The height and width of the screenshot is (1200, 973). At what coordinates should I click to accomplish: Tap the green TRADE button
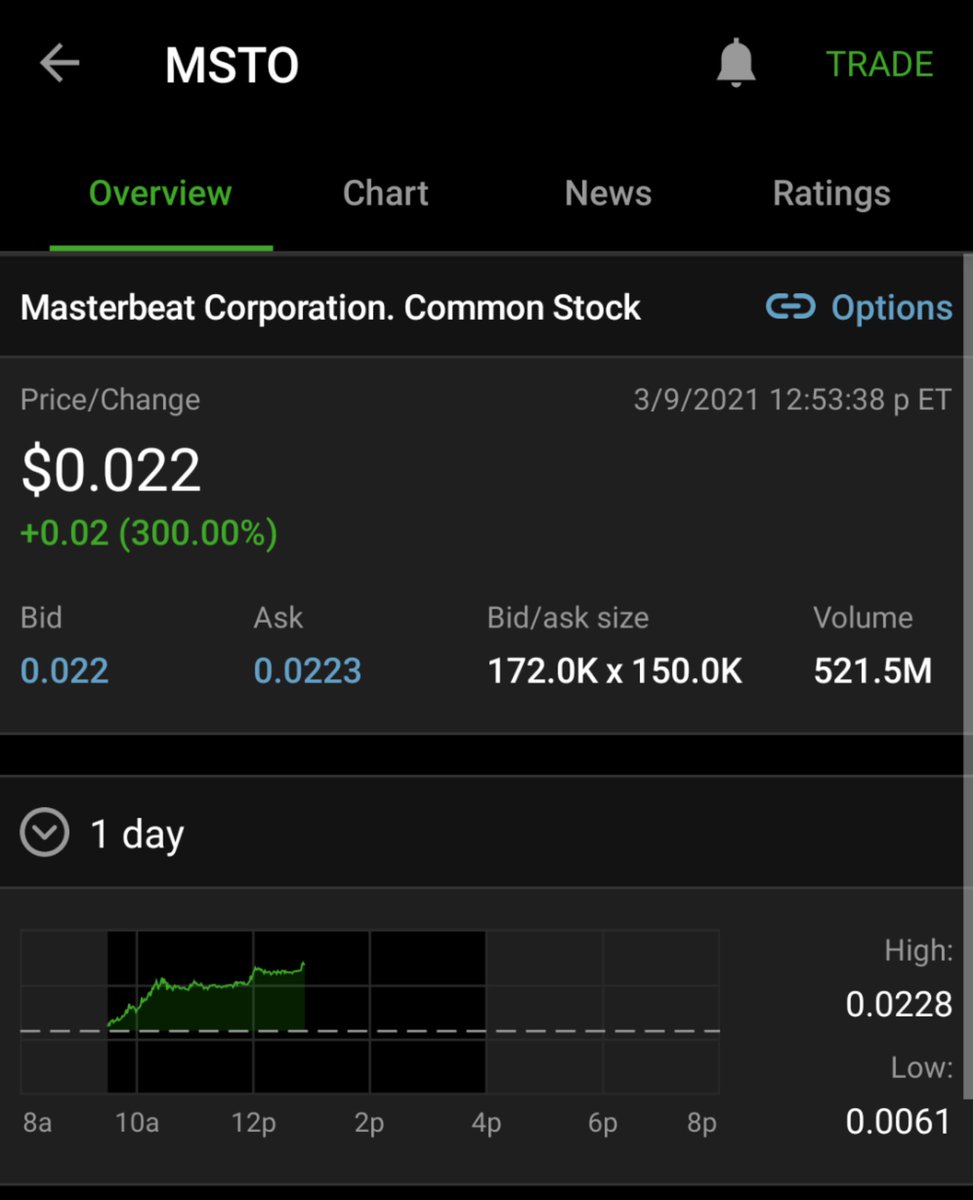point(879,64)
